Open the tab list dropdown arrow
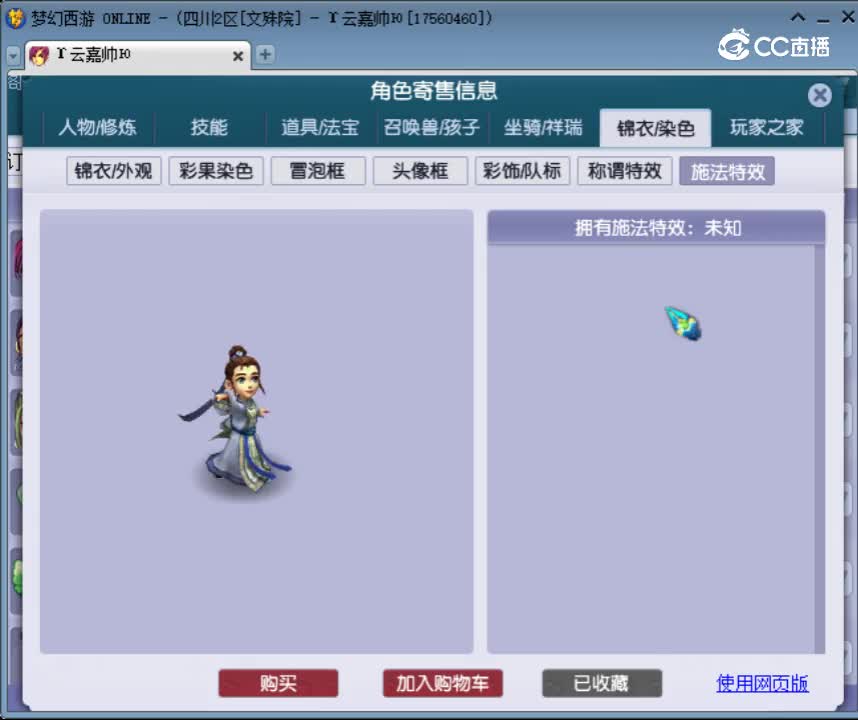 point(13,55)
